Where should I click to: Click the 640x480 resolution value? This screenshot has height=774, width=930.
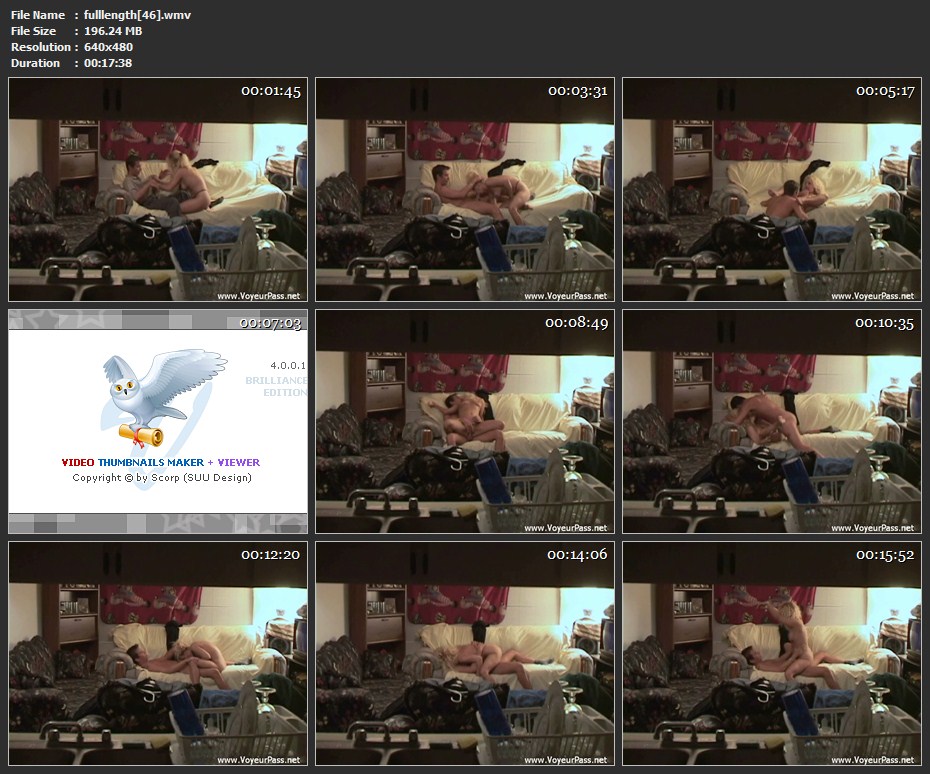coord(108,47)
